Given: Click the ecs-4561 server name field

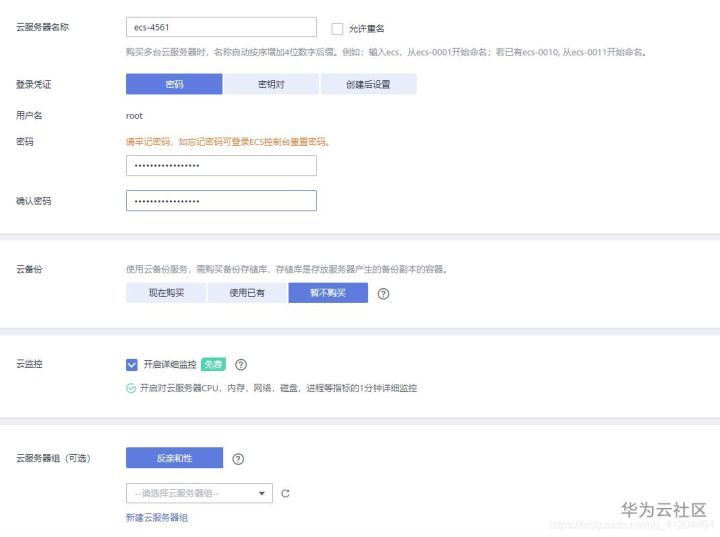Looking at the screenshot, I should 221,27.
